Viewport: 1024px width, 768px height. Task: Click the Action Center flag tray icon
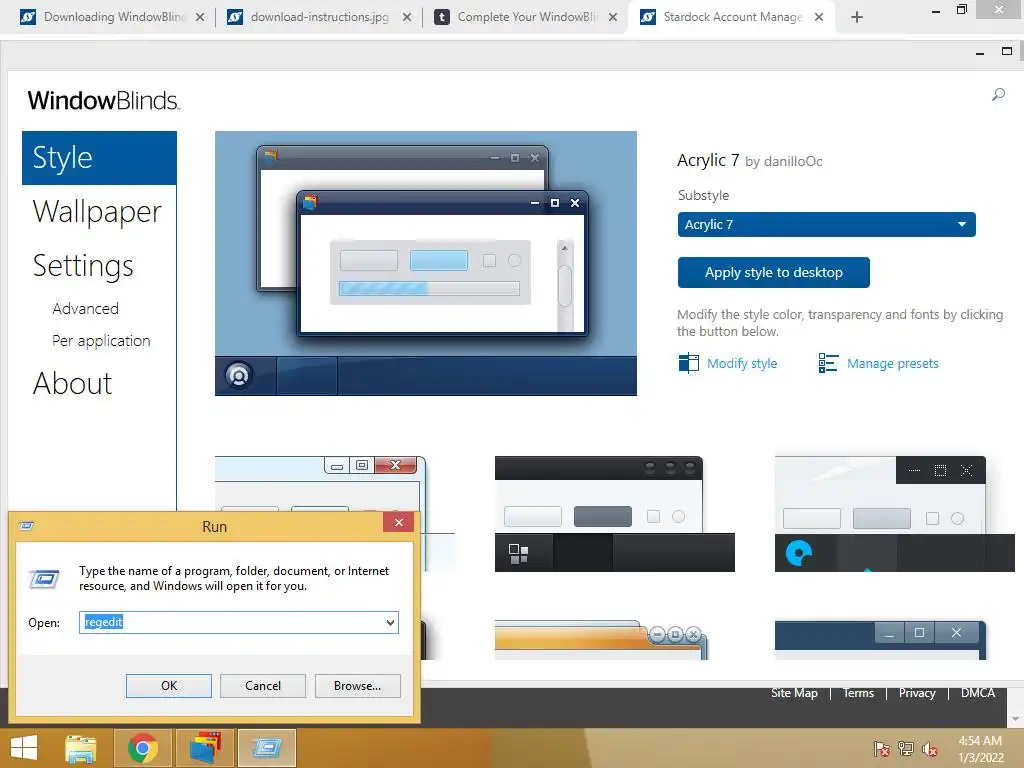pyautogui.click(x=881, y=748)
